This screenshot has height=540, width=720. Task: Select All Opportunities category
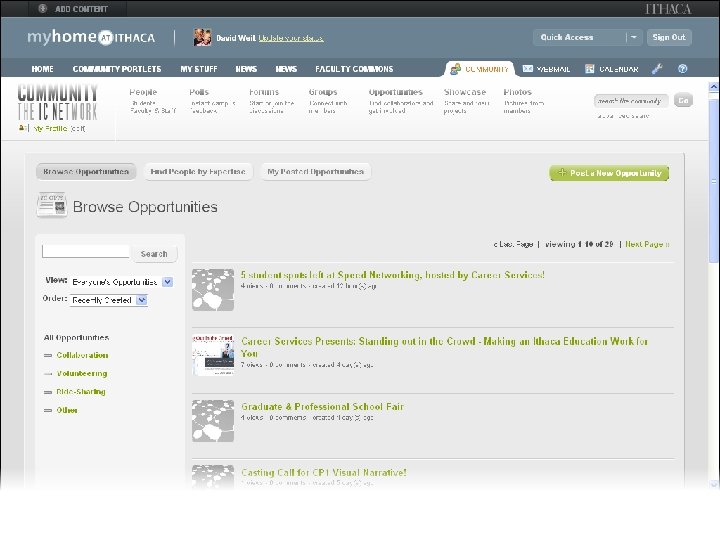pyautogui.click(x=76, y=338)
